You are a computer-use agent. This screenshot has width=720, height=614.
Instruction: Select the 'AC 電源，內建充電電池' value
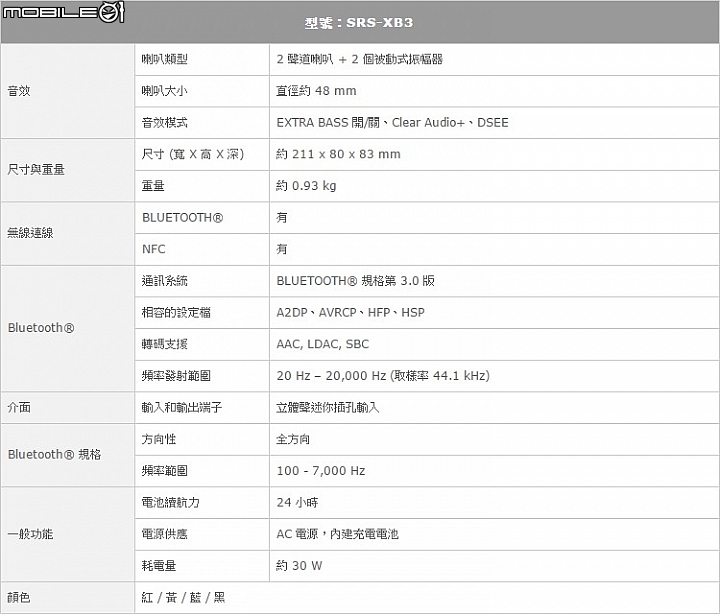pyautogui.click(x=338, y=535)
